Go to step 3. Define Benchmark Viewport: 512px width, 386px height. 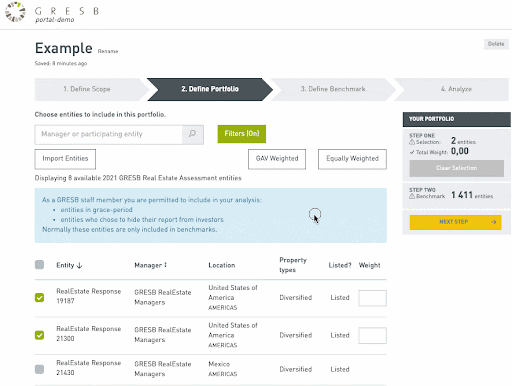coord(333,89)
